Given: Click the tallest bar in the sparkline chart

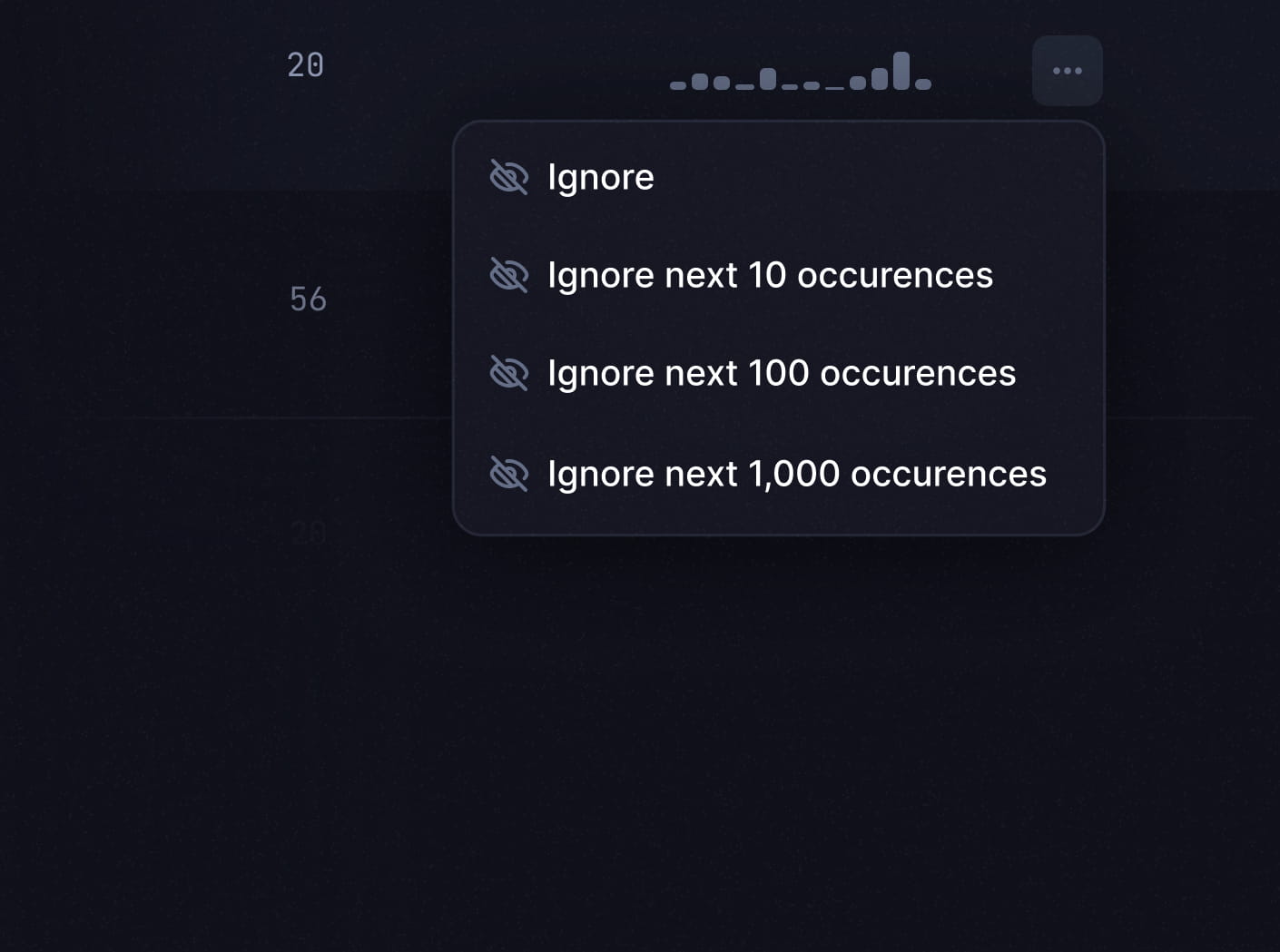Looking at the screenshot, I should pos(901,71).
